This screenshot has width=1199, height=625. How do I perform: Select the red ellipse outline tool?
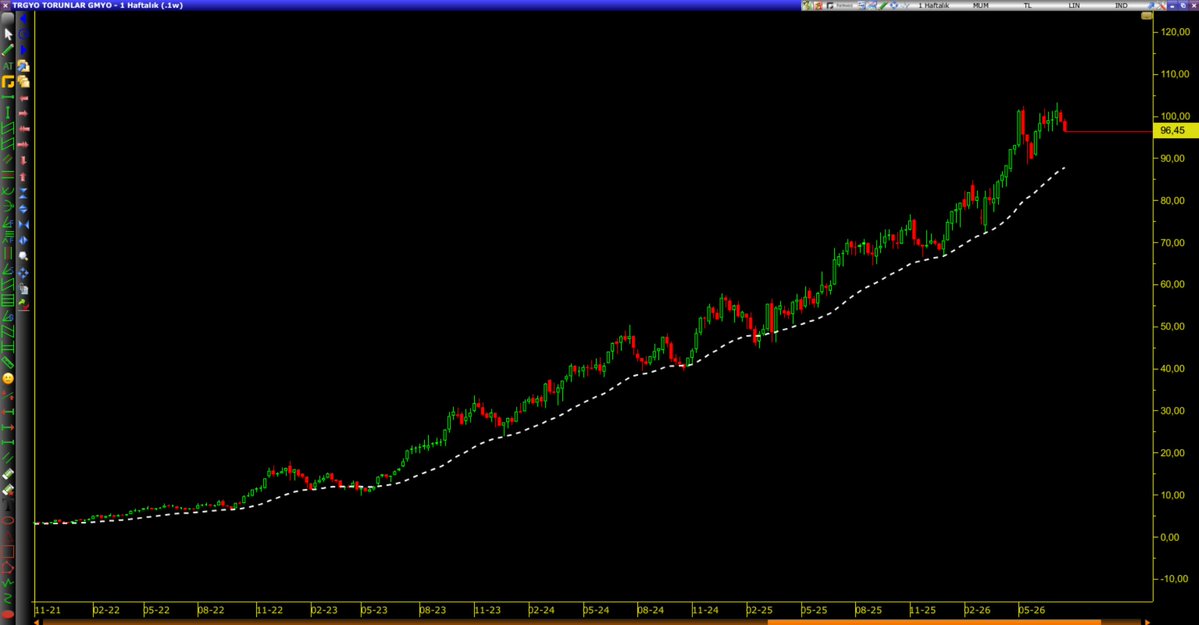(8, 520)
